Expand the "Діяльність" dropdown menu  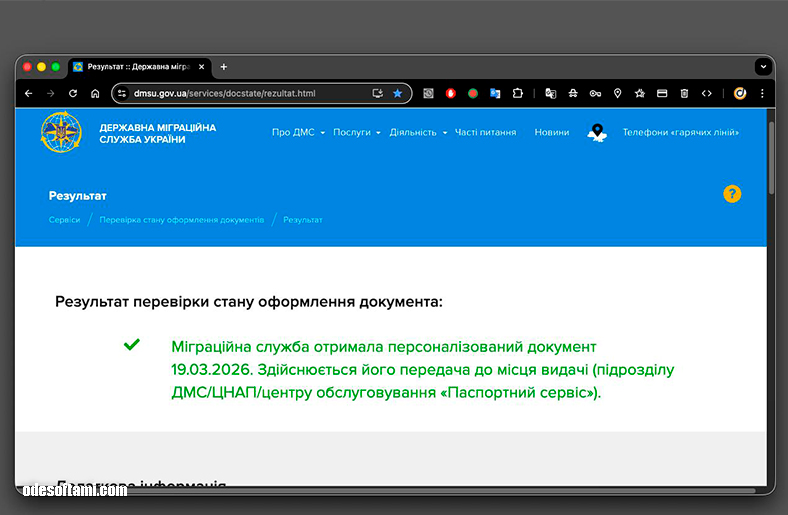[417, 132]
